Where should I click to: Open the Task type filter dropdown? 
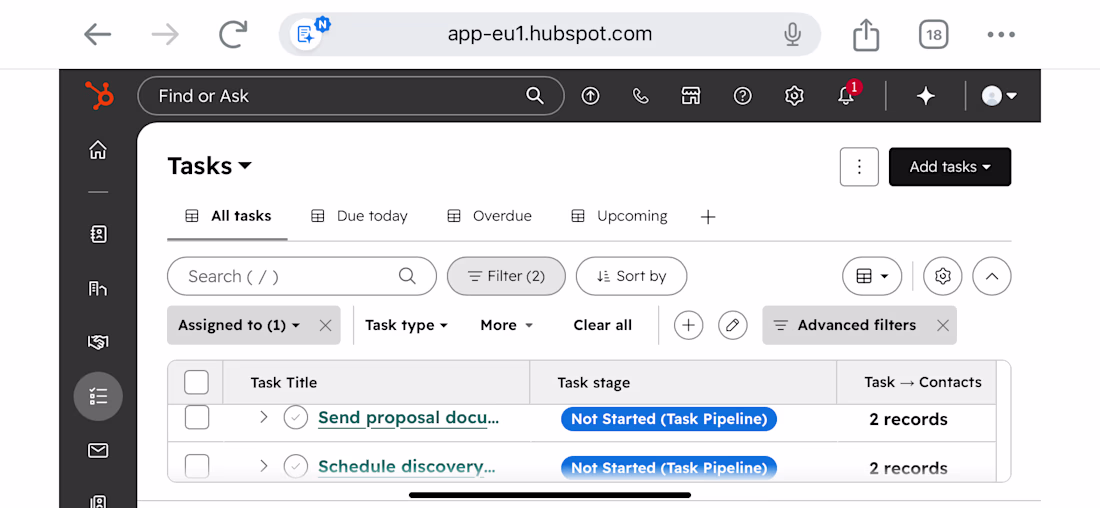(406, 325)
